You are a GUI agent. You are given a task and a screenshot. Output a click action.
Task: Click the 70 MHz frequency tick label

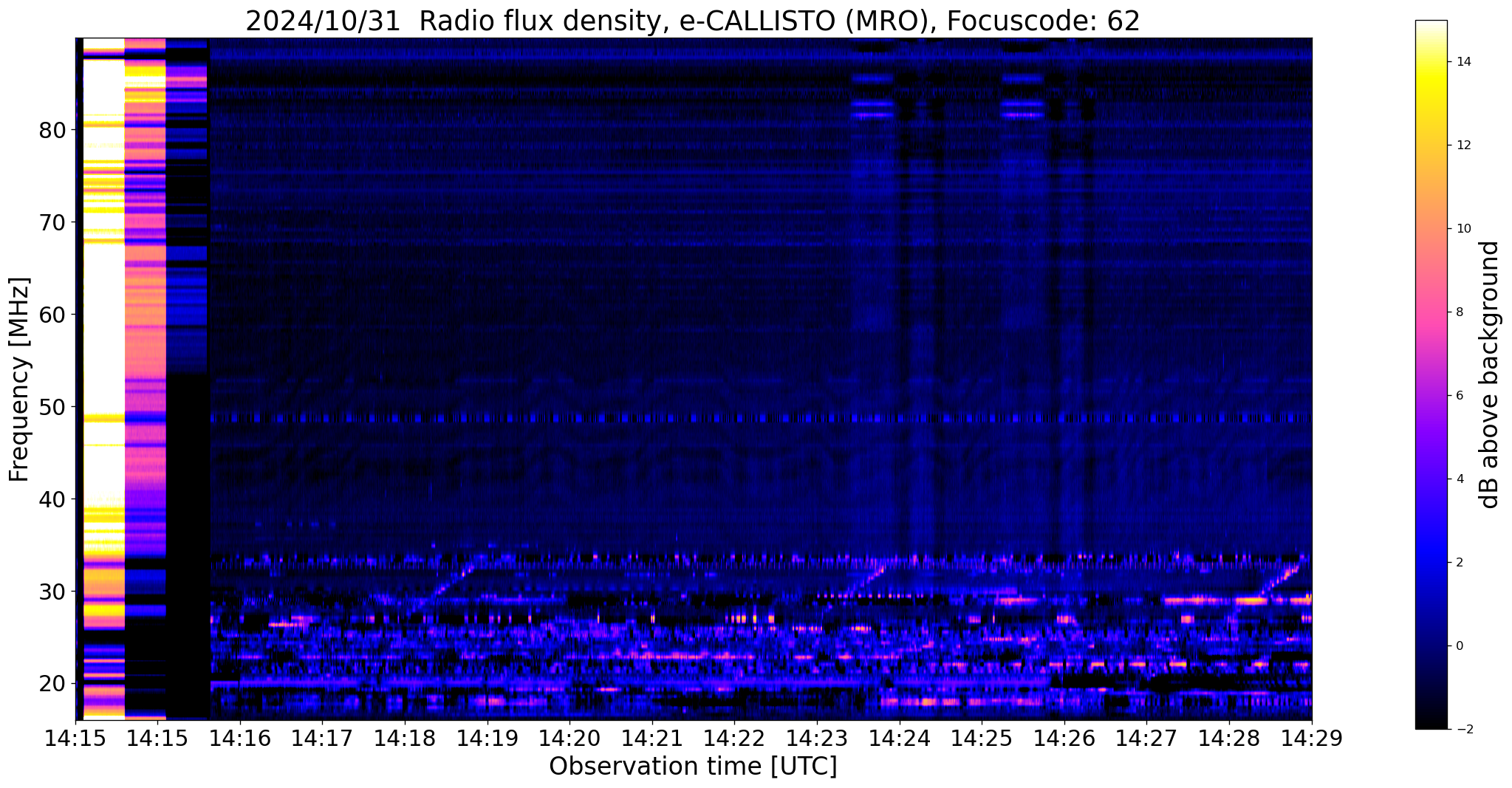coord(52,222)
